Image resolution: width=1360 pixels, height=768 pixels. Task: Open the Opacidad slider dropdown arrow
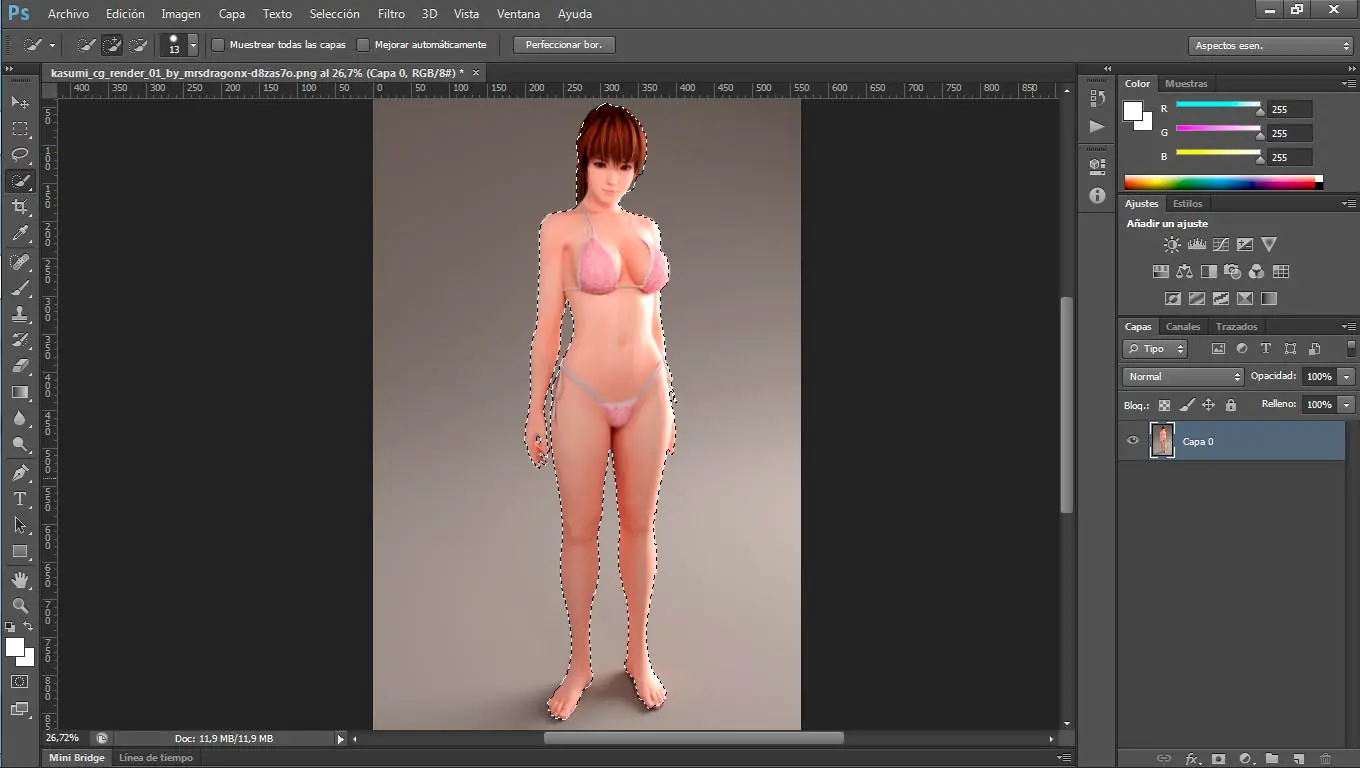click(1348, 377)
